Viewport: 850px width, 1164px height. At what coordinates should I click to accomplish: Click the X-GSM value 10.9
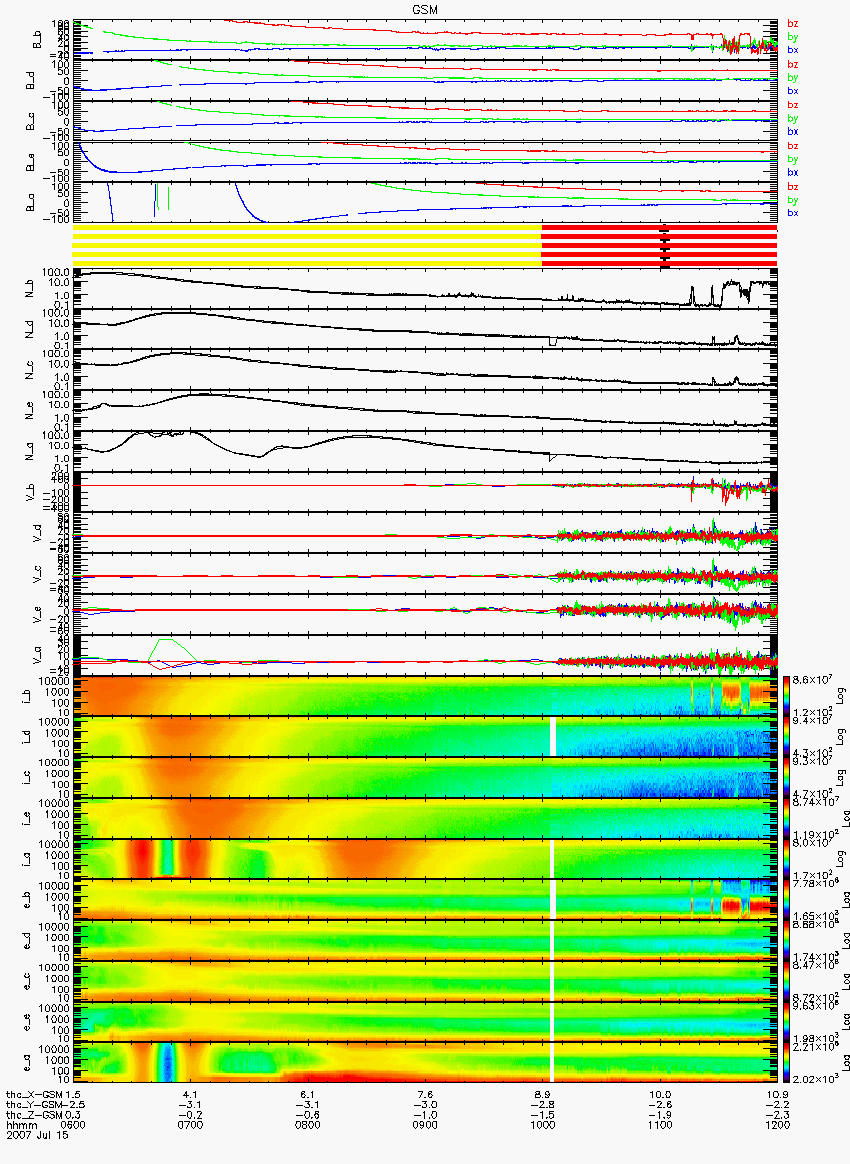tap(777, 1095)
